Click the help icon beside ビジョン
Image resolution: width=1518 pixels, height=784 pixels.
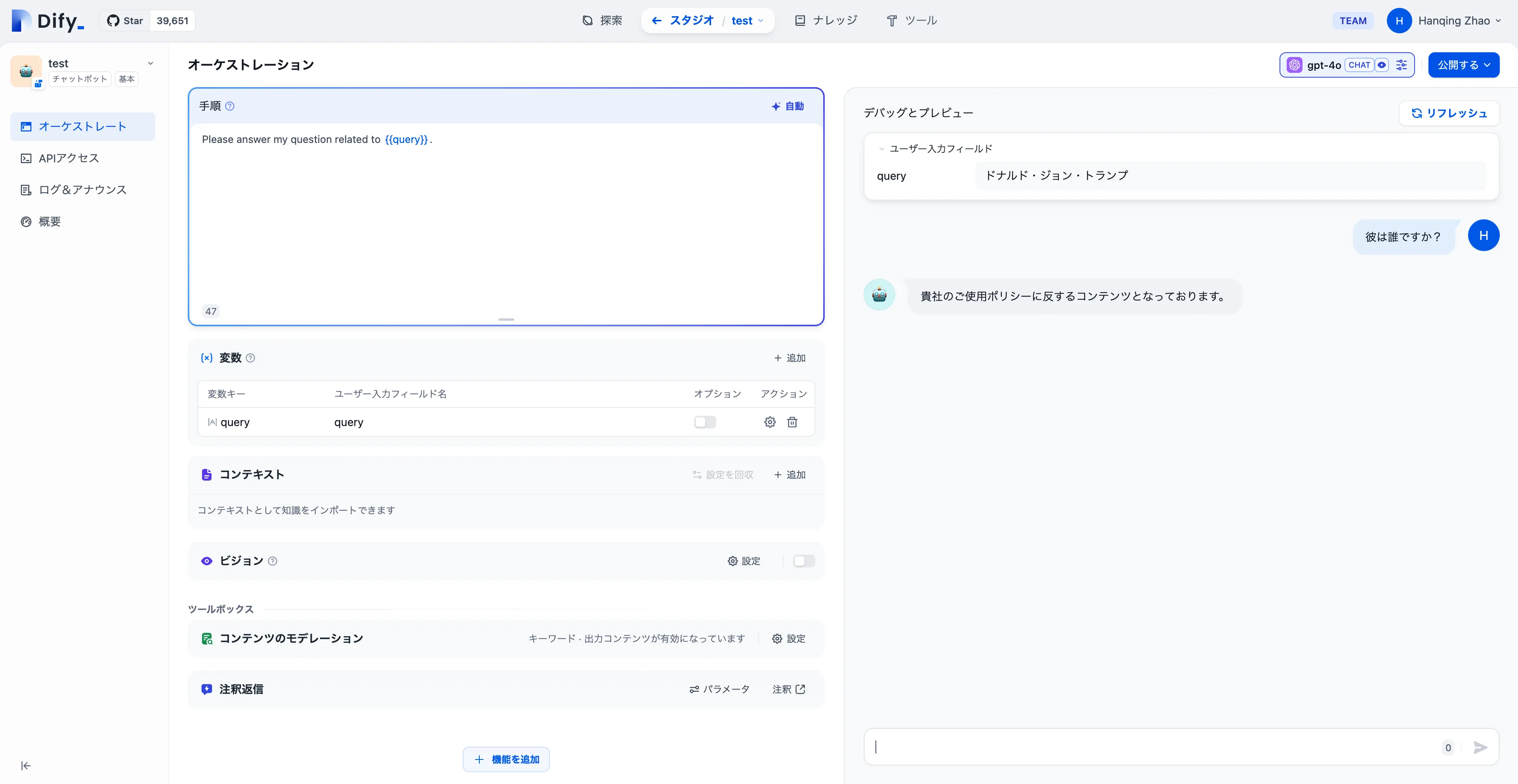pos(272,561)
